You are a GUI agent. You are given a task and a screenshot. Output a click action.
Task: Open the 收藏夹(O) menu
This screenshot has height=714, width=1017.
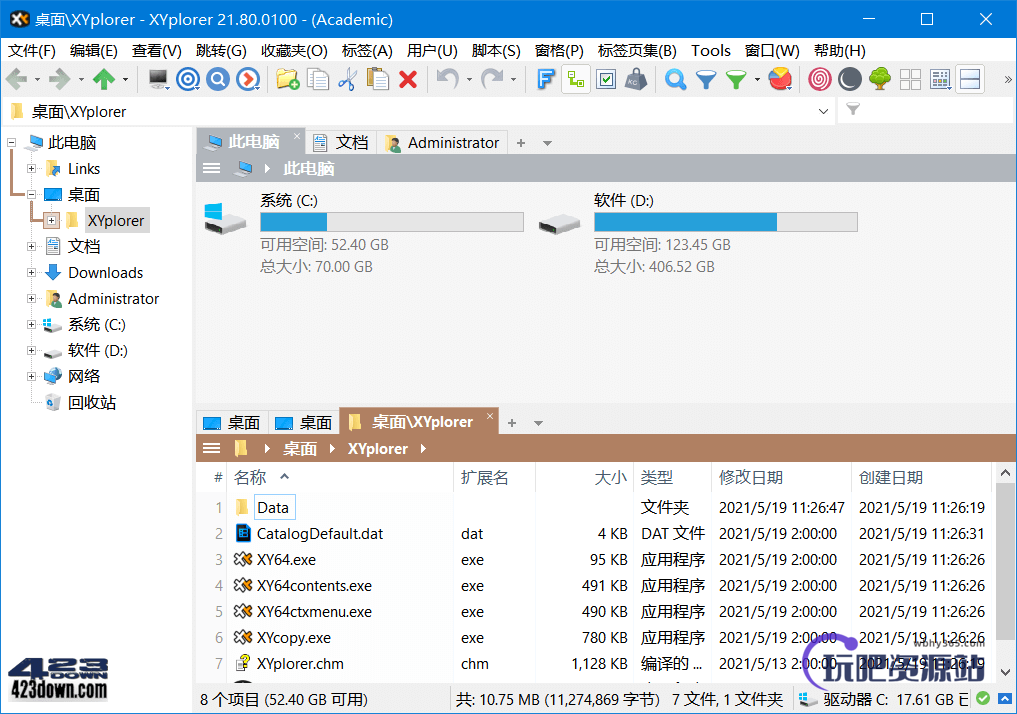click(x=294, y=51)
